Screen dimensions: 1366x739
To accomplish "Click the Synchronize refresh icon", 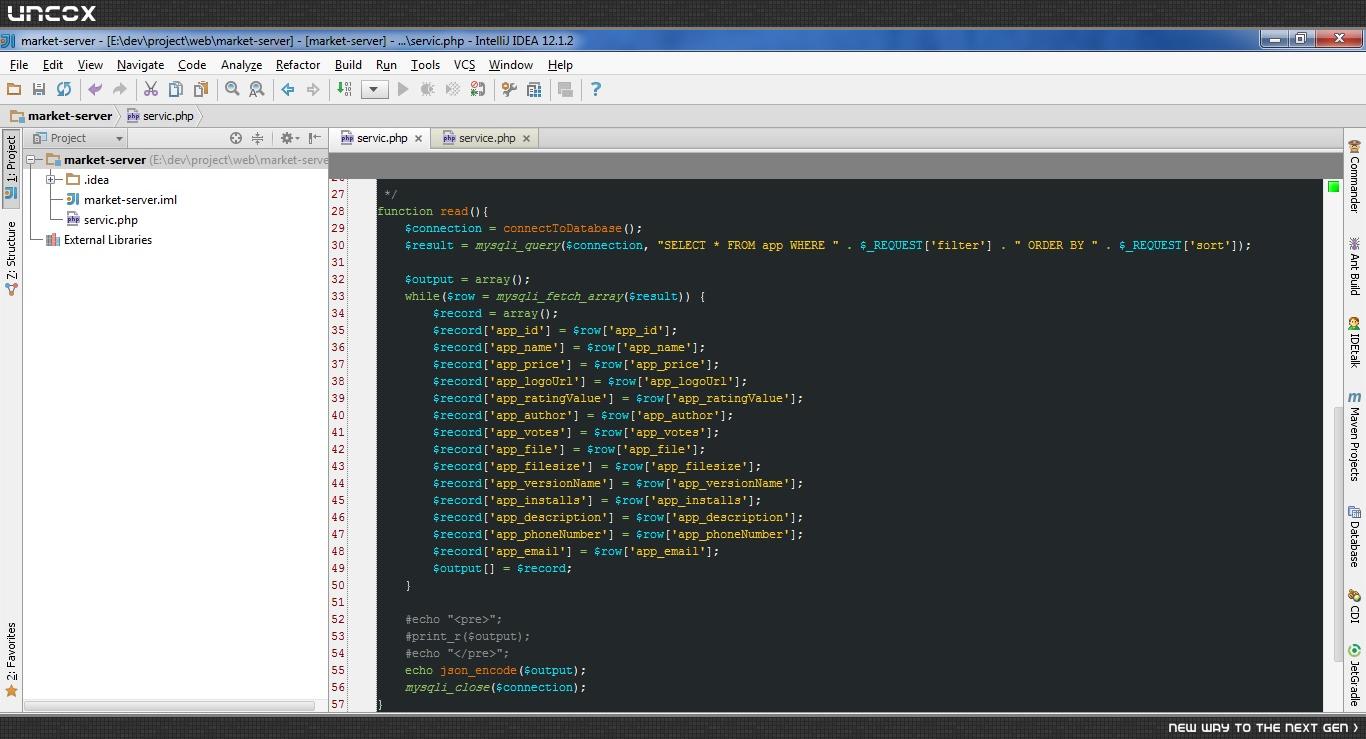I will click(x=64, y=89).
